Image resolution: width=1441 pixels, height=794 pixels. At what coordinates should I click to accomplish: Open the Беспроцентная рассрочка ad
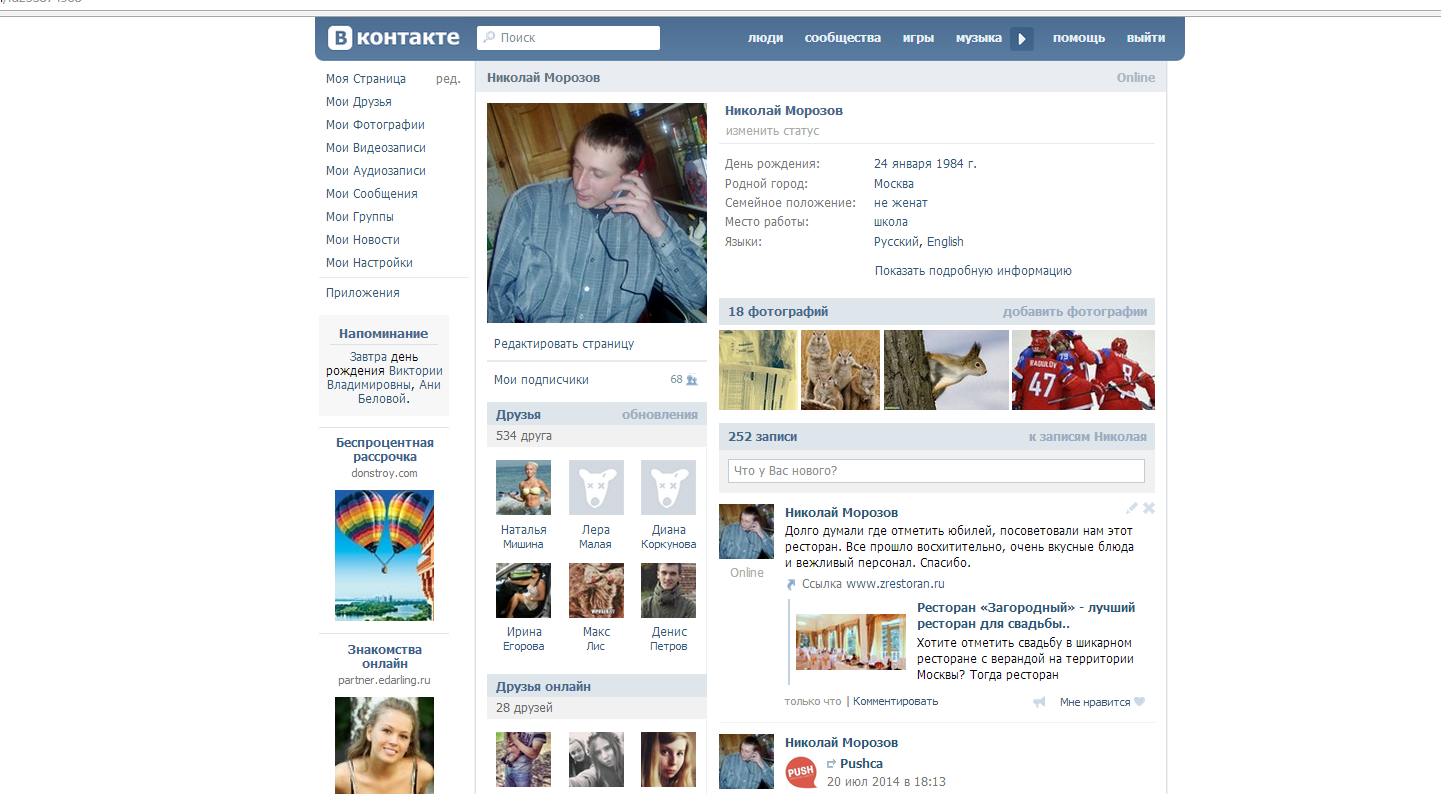point(385,450)
